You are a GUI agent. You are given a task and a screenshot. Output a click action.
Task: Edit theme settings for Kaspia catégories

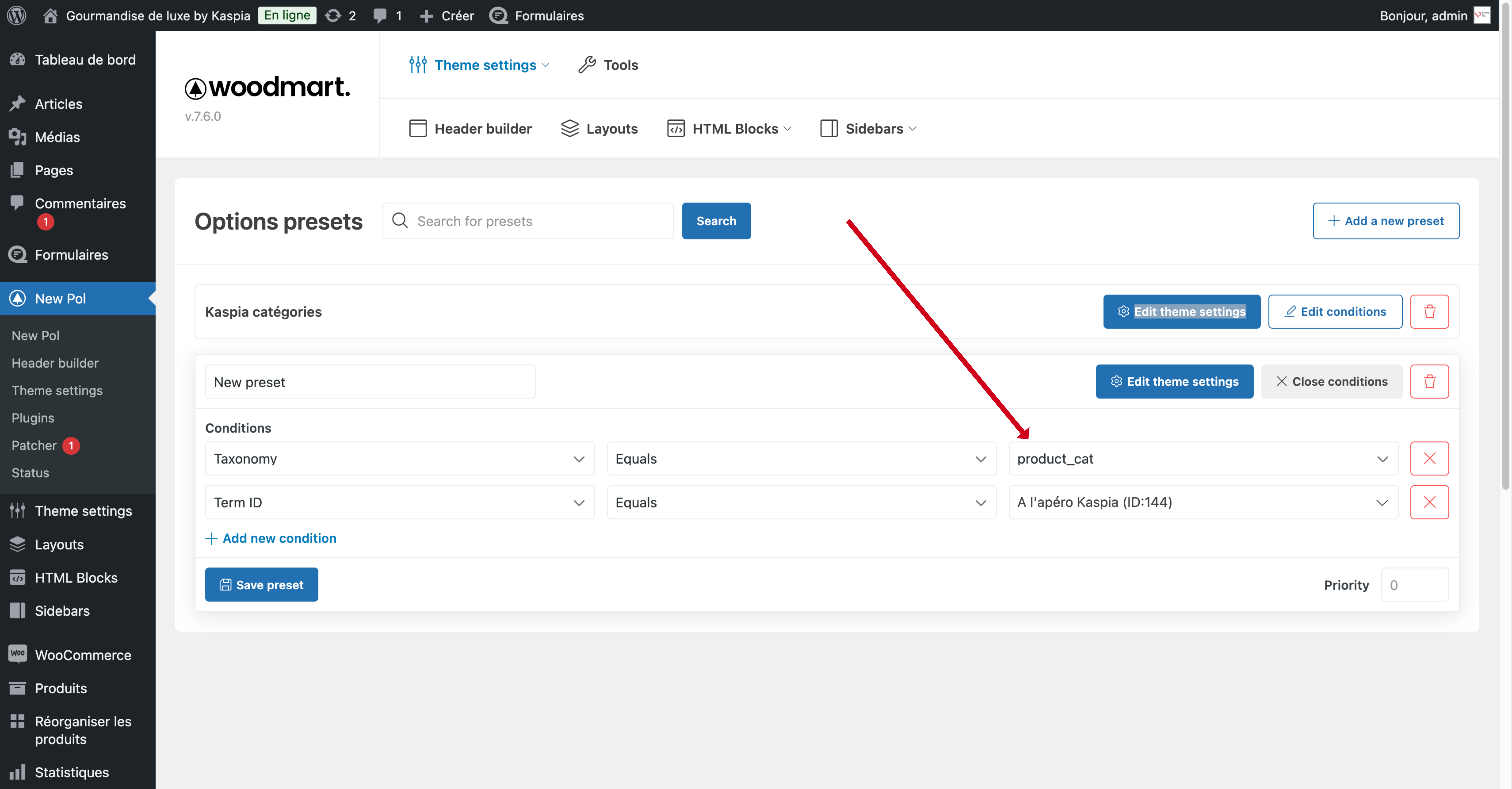point(1182,311)
